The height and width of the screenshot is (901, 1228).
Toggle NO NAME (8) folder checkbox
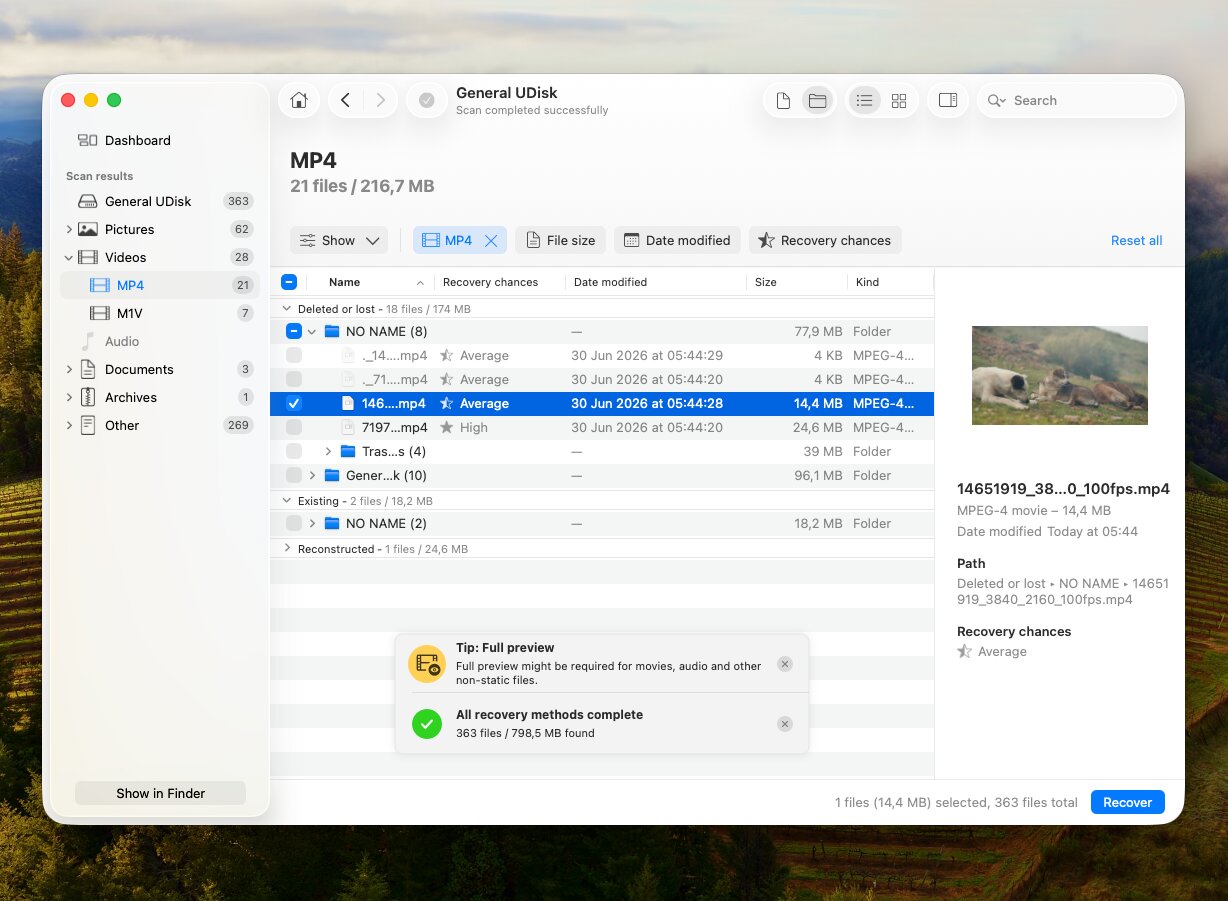click(x=294, y=331)
